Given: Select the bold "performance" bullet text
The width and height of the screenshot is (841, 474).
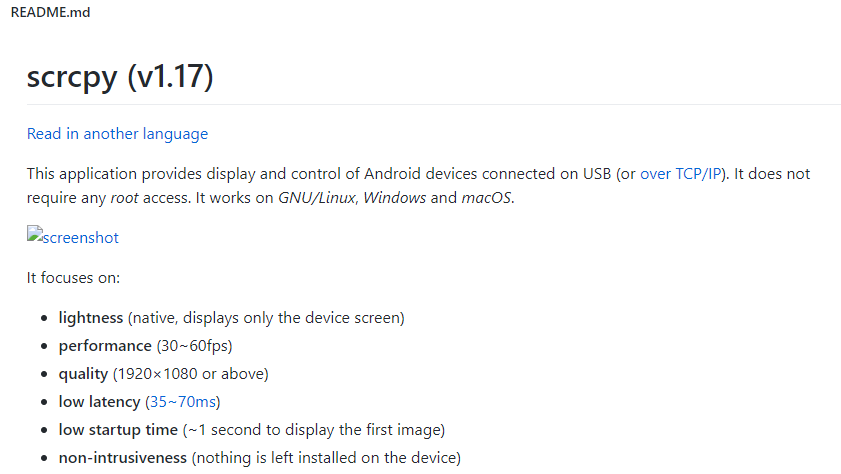Looking at the screenshot, I should 105,345.
